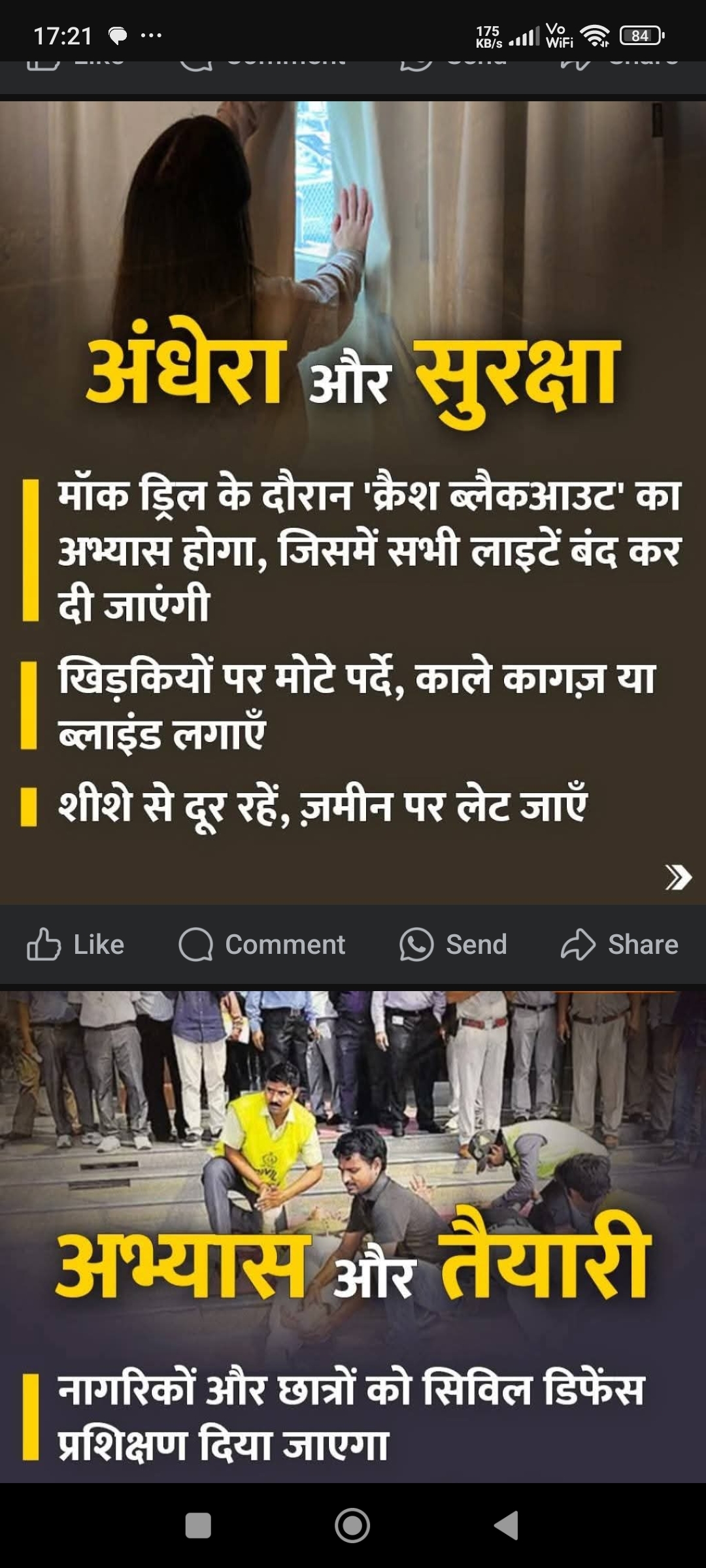Tap the Android home circle
This screenshot has height=1568, width=706.
coord(352,1526)
